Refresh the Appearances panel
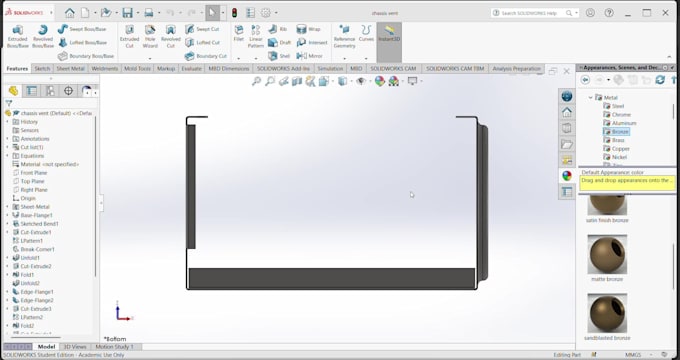This screenshot has height=360, width=680. click(x=660, y=80)
